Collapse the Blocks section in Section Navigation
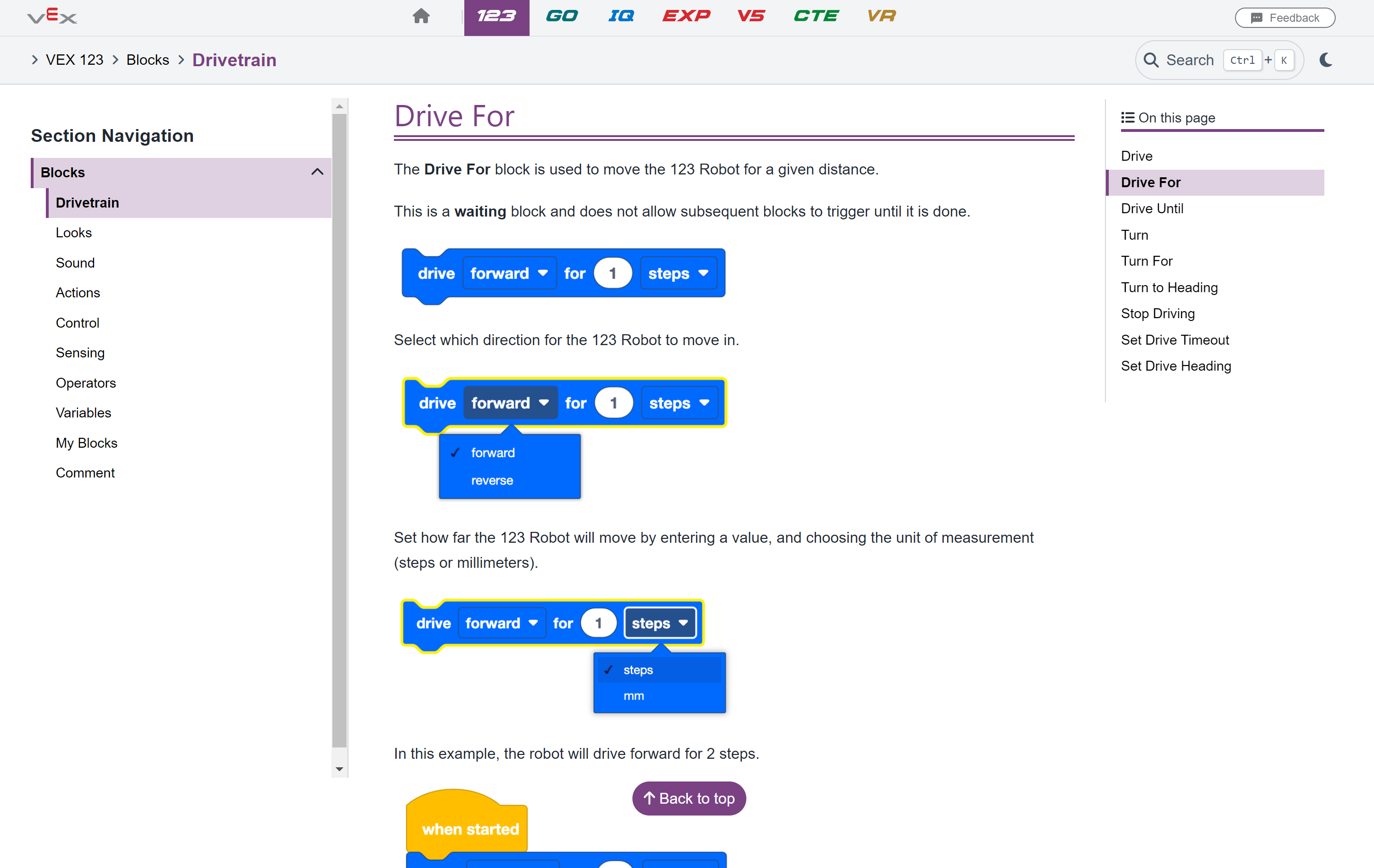 click(x=317, y=172)
